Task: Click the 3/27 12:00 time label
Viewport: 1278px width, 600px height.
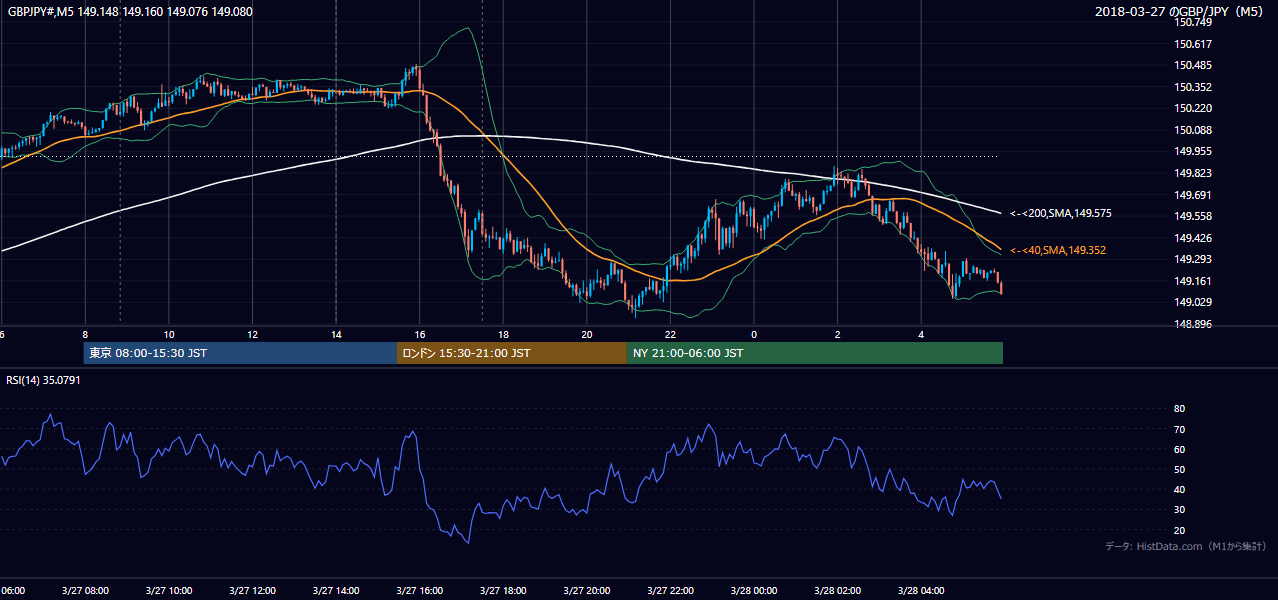Action: [x=252, y=591]
